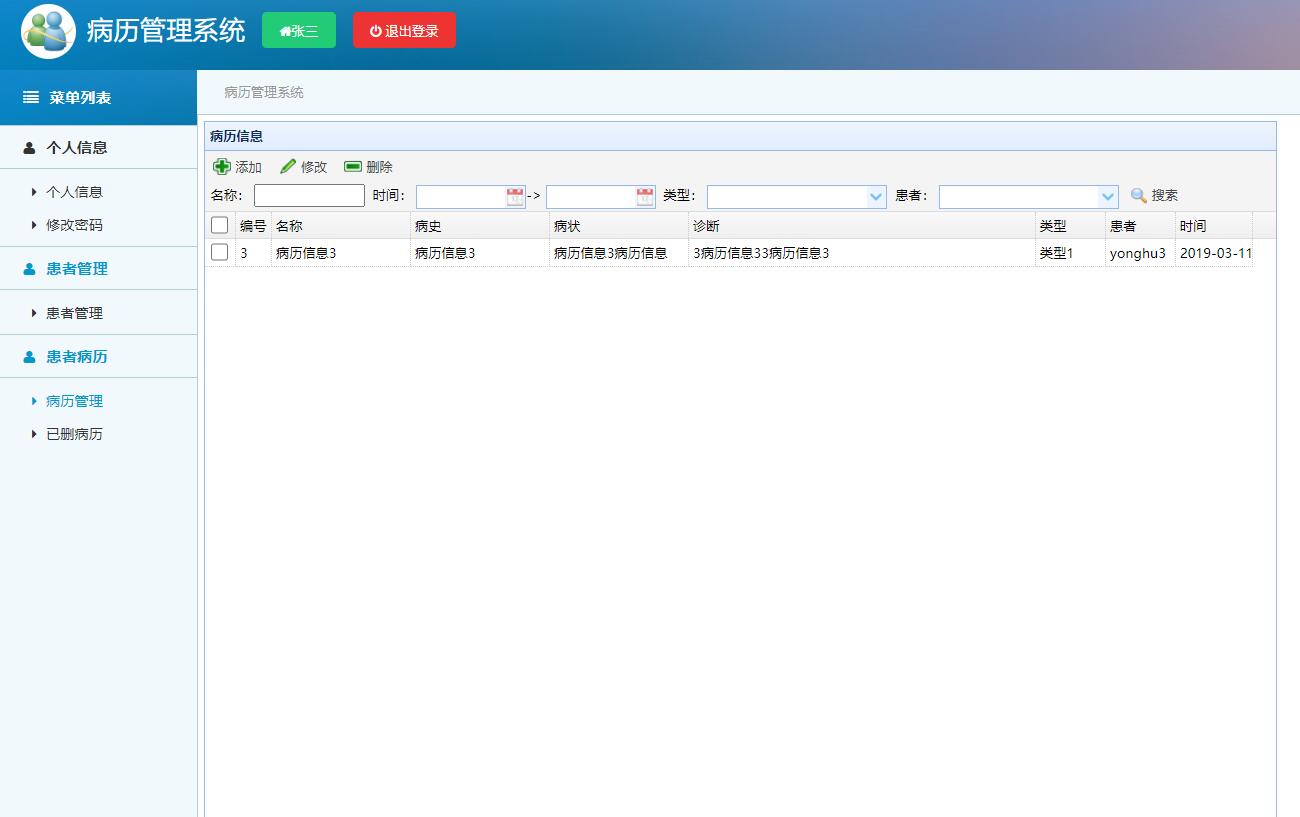Screen dimensions: 1300x817
Task: Open the end time calendar picker icon
Action: (x=644, y=196)
